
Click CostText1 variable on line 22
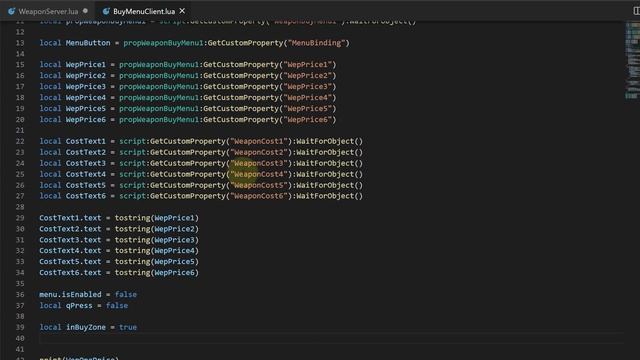(x=86, y=141)
